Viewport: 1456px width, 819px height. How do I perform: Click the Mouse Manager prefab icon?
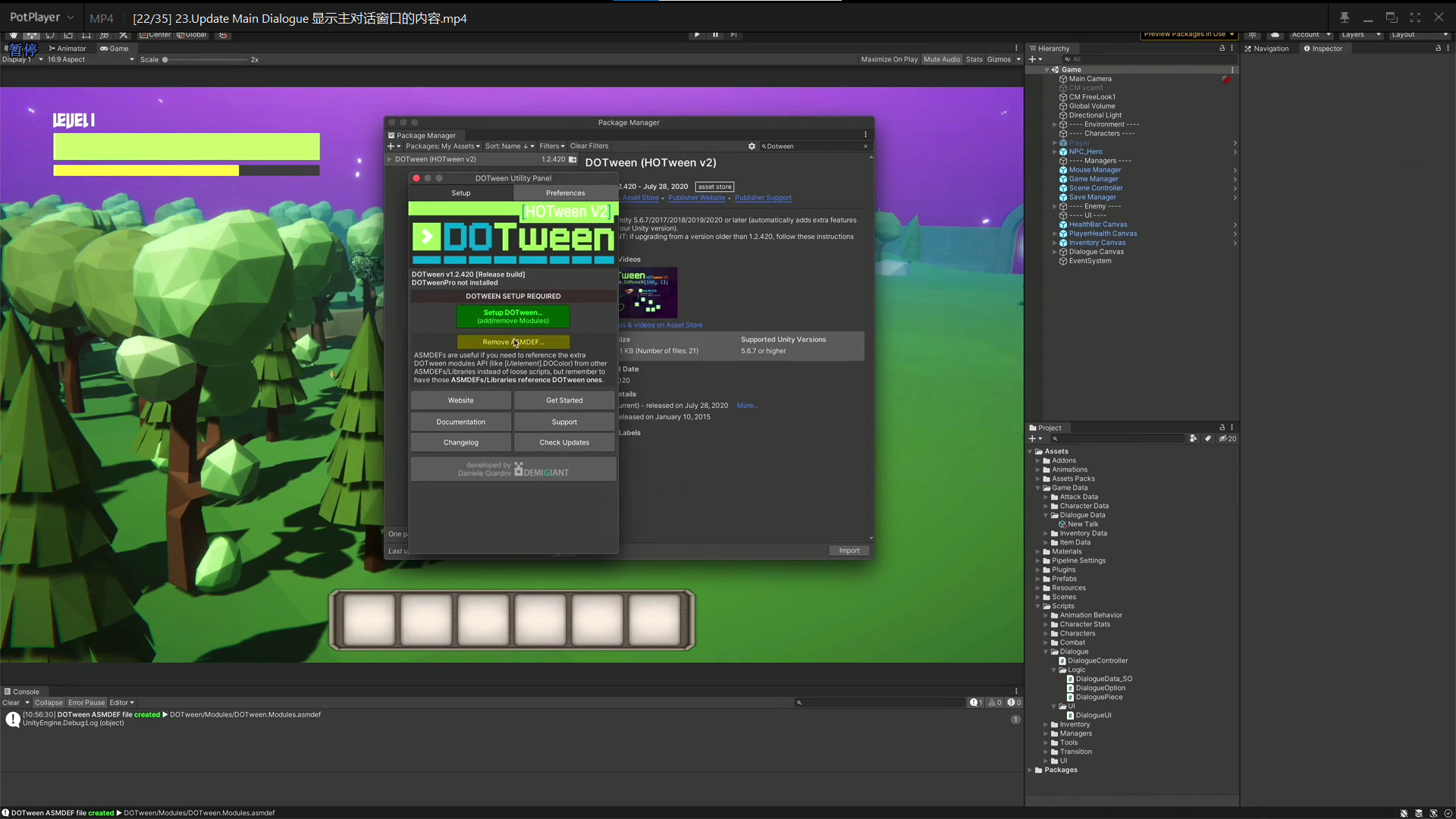click(1063, 170)
